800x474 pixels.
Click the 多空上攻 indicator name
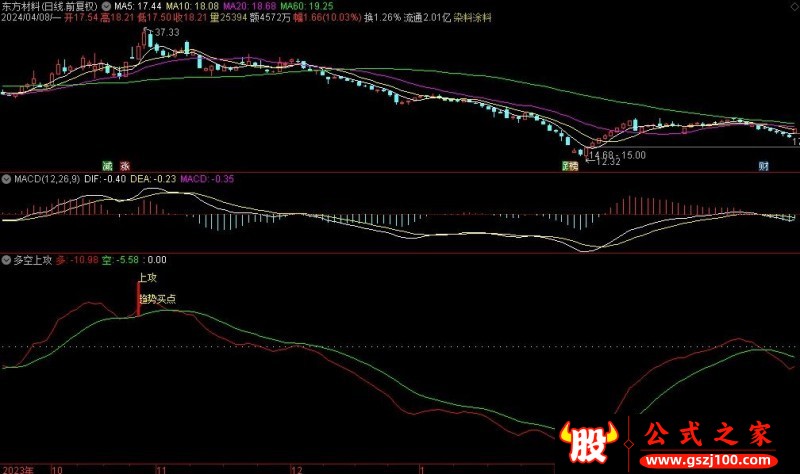33,260
